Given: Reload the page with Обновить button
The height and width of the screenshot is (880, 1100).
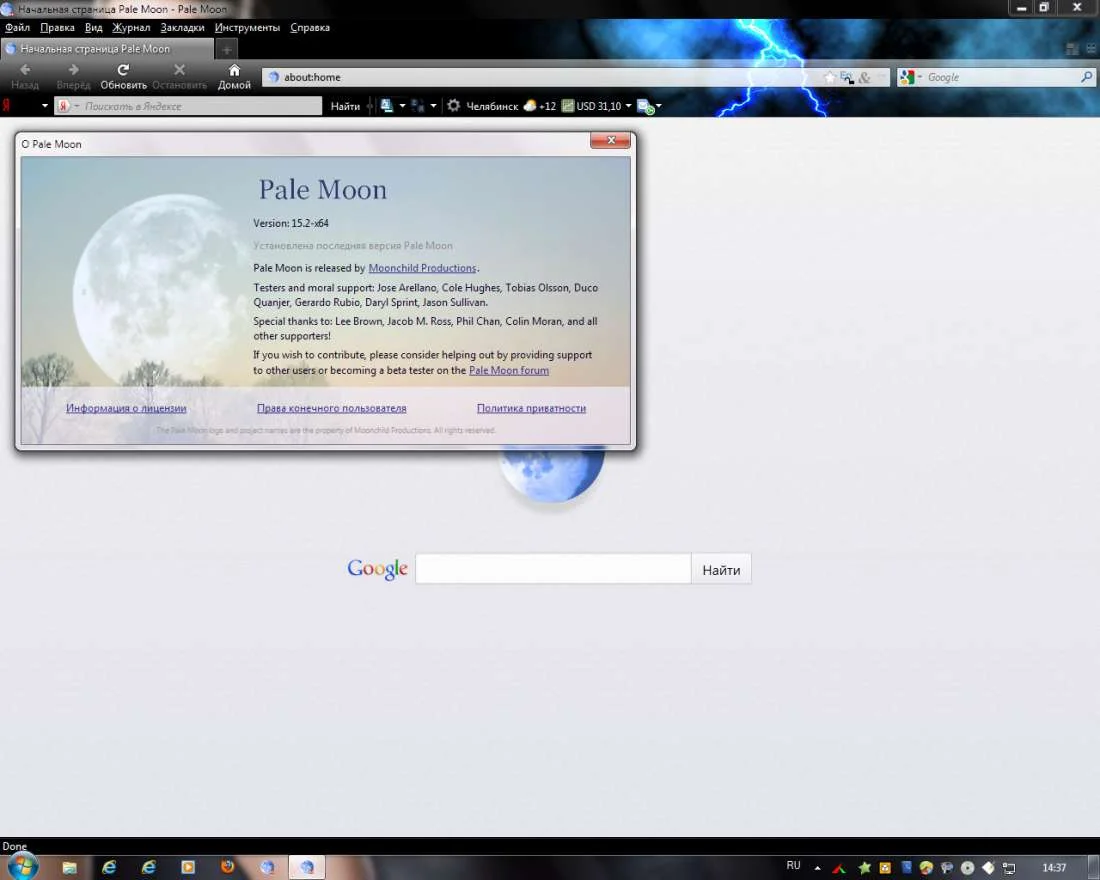Looking at the screenshot, I should coord(123,76).
